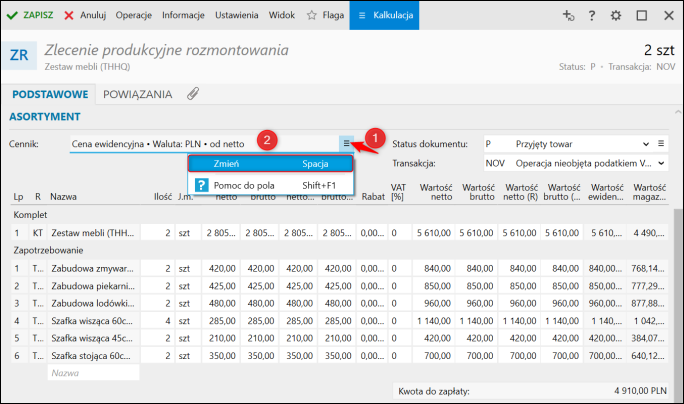Screen dimensions: 684x404
Task: Click the Anuluj button label
Action: click(93, 15)
